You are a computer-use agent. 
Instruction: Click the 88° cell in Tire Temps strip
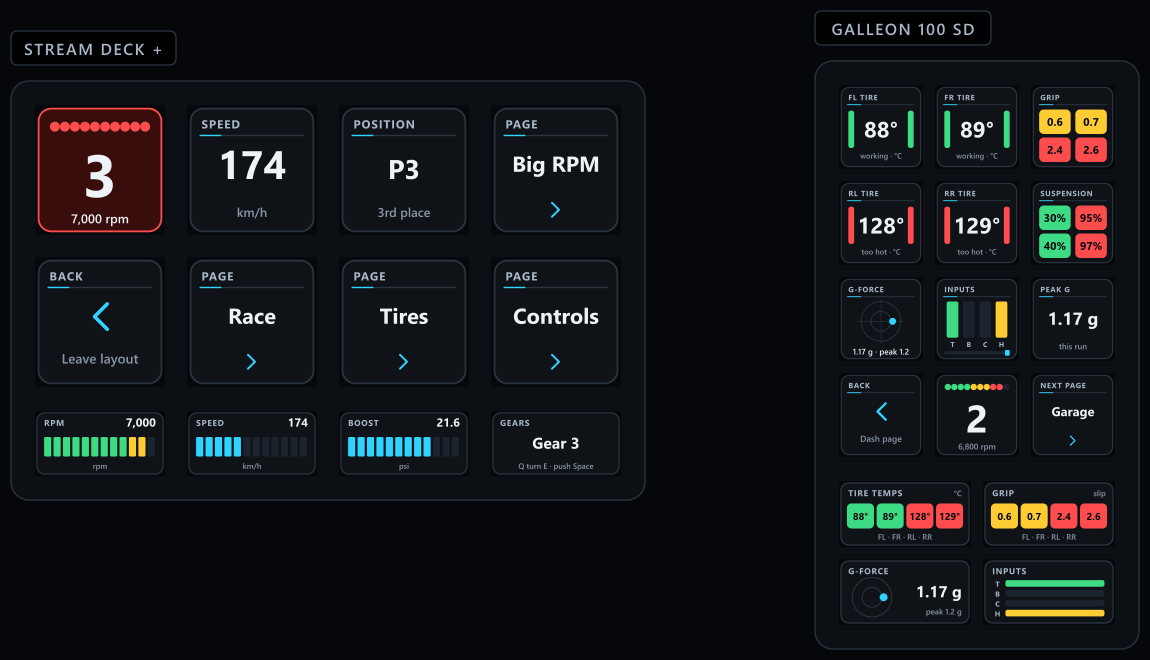coord(860,516)
